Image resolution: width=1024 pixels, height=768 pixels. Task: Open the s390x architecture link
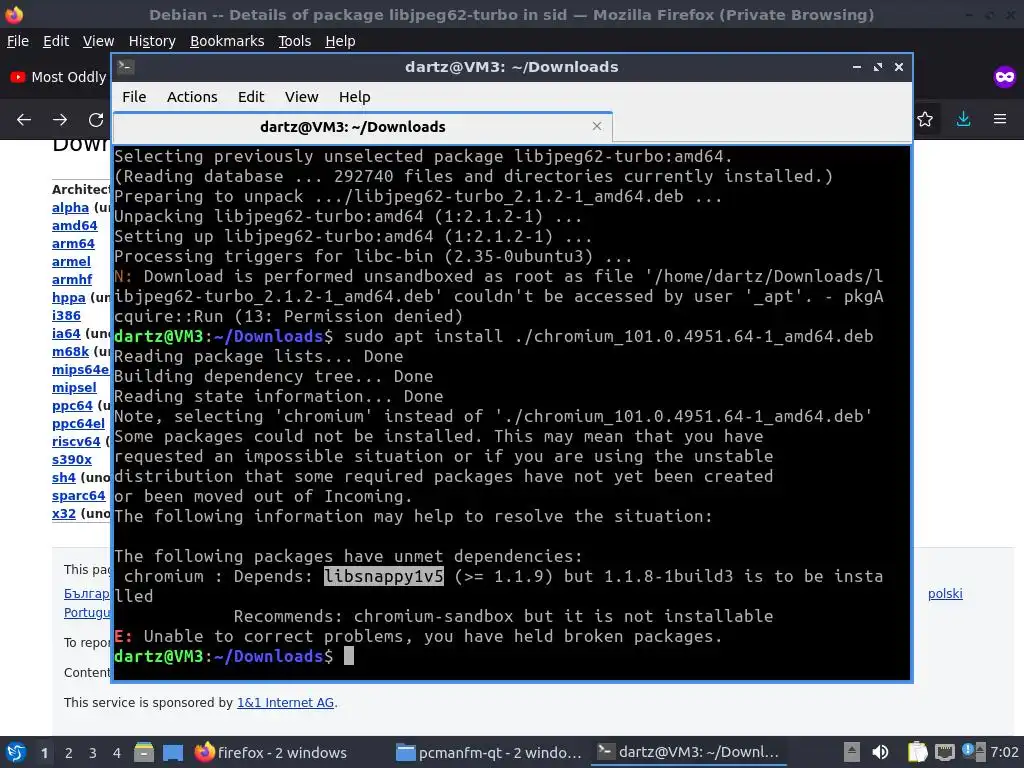tap(72, 460)
